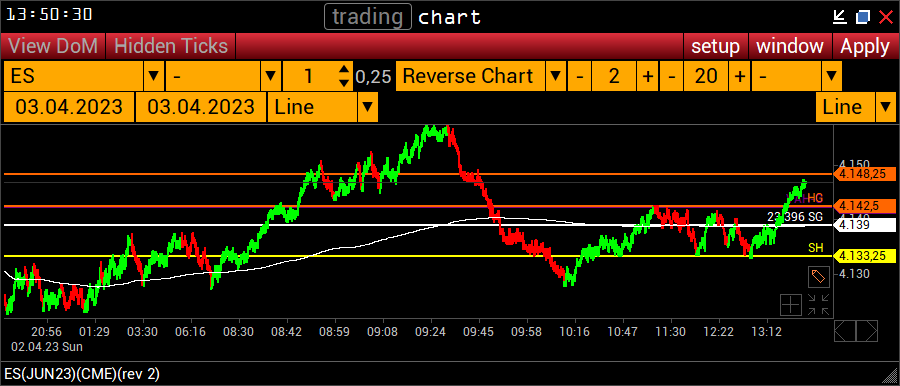Click the value field showing 20
This screenshot has height=386, width=900.
coord(706,76)
